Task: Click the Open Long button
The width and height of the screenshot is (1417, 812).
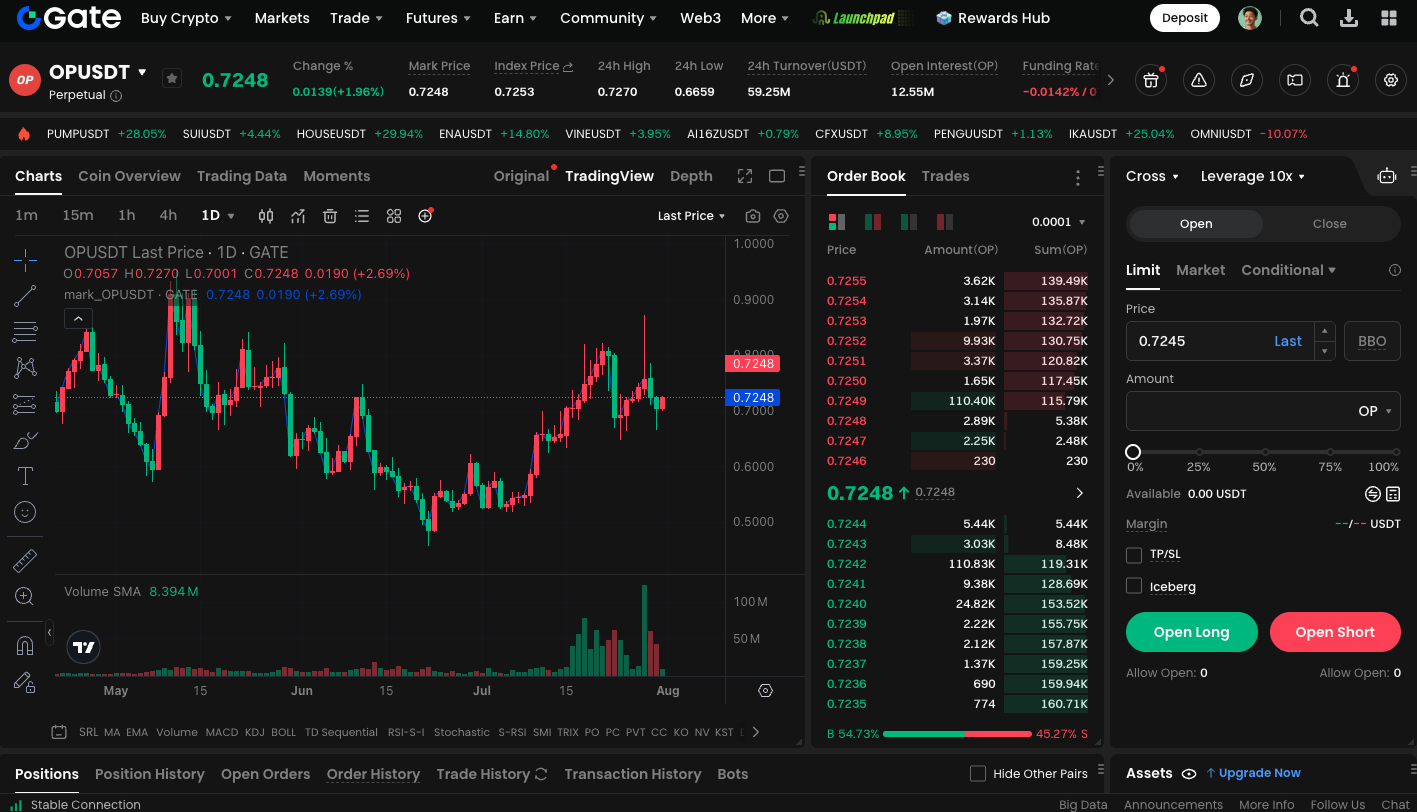Action: pos(1191,632)
